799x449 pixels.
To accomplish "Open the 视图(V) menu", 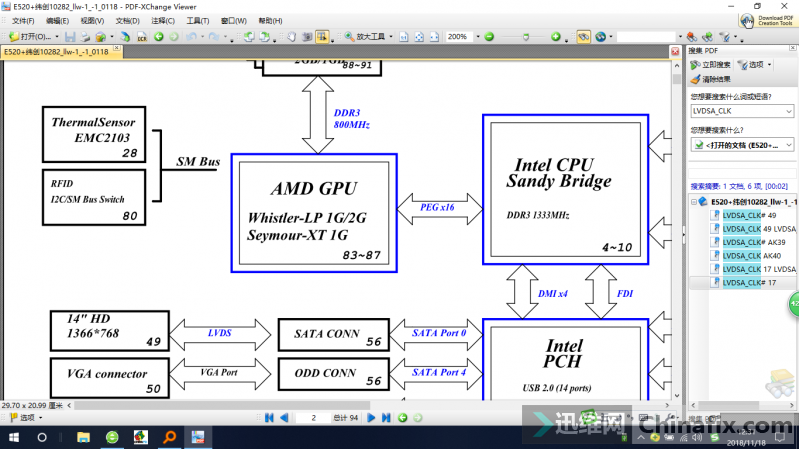I will [92, 21].
